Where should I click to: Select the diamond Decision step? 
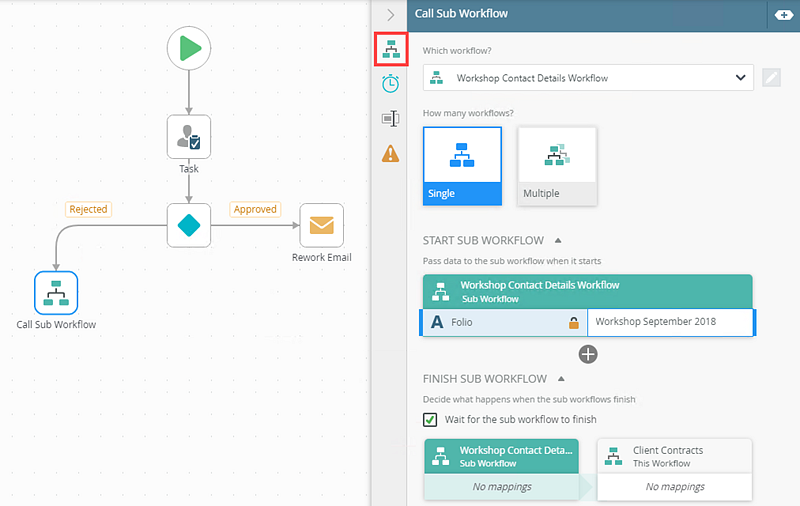pos(189,225)
